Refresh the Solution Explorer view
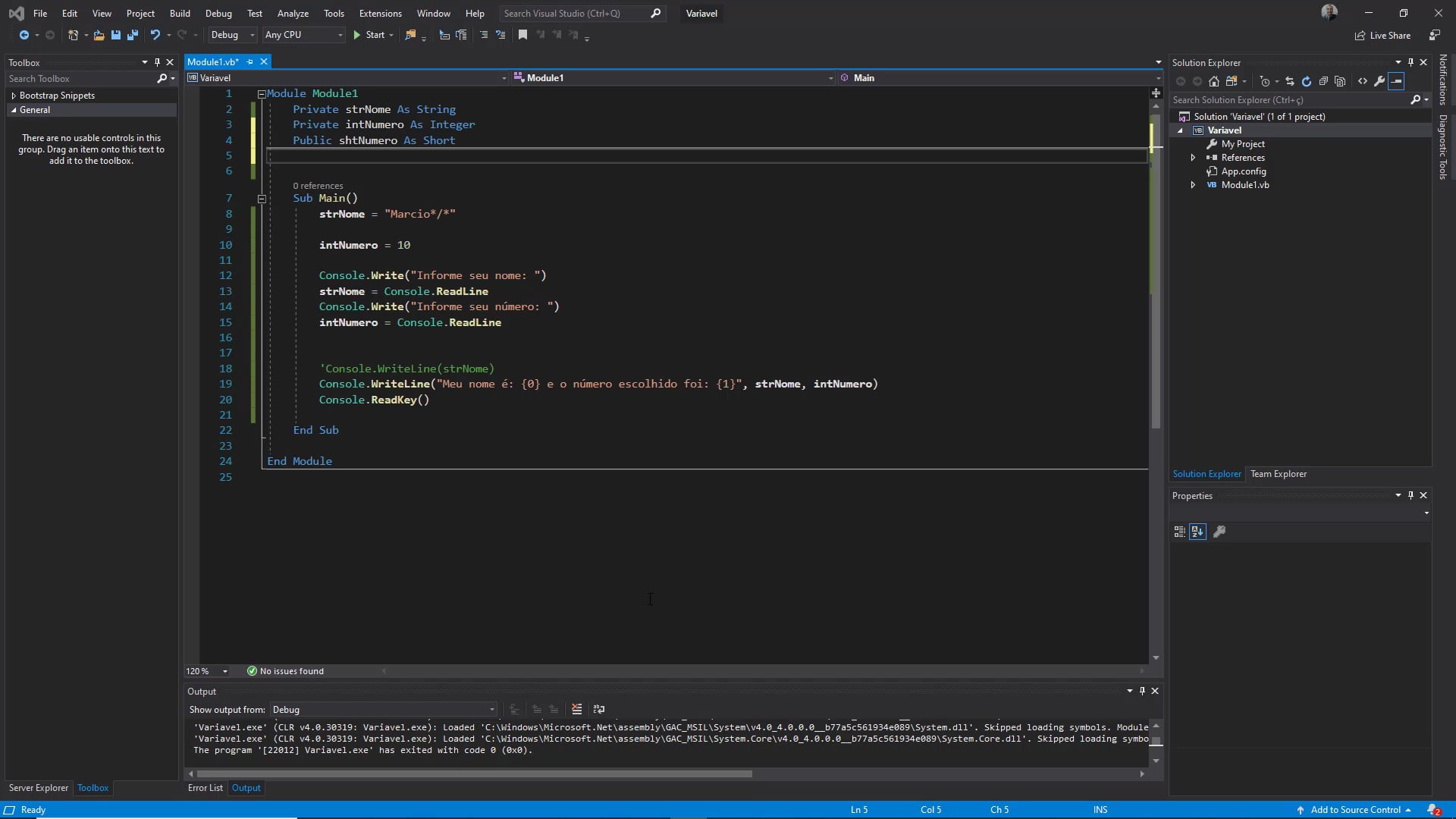This screenshot has width=1456, height=819. click(1307, 81)
